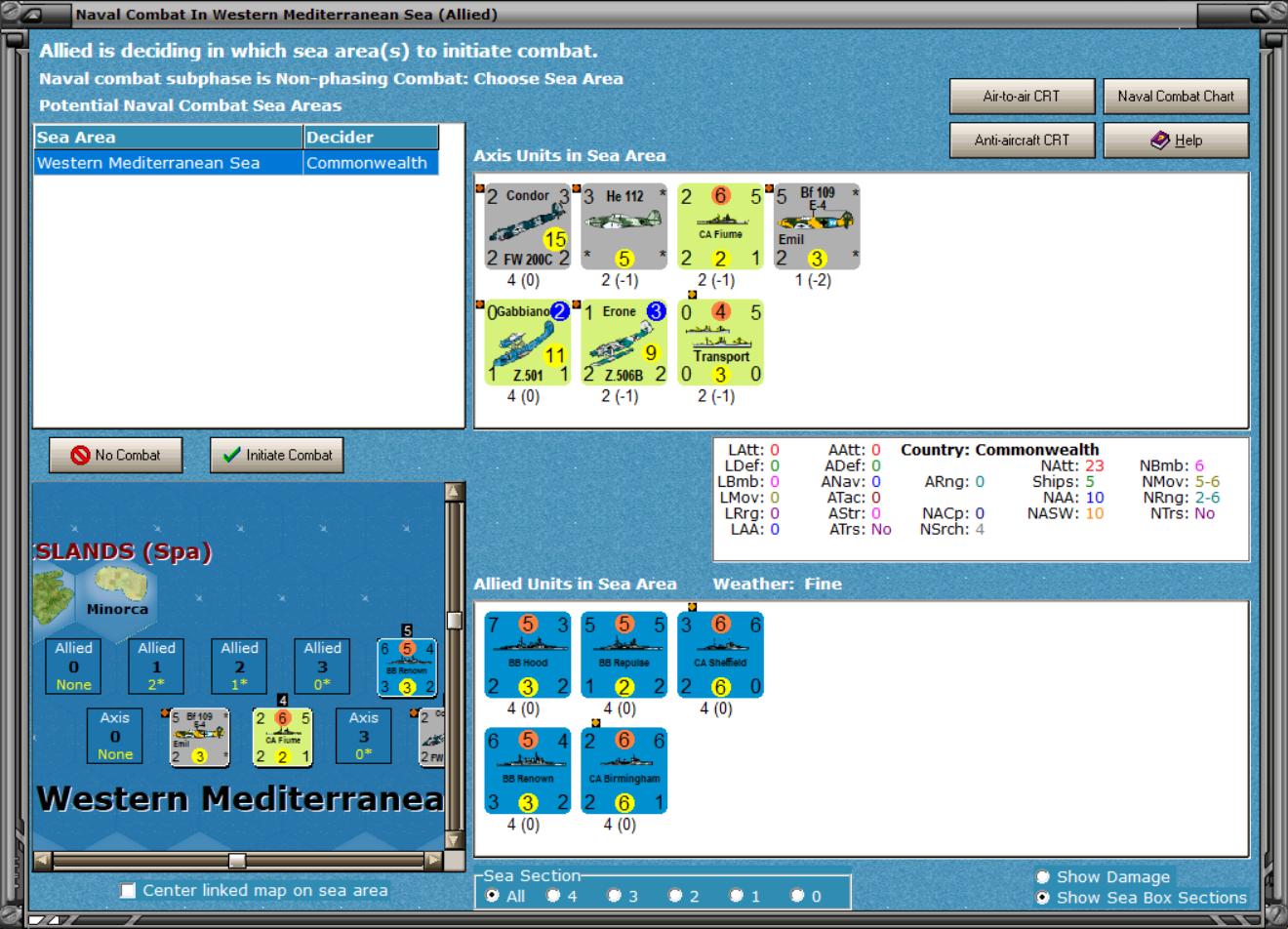
Task: Click the Sea Area column header
Action: [168, 138]
